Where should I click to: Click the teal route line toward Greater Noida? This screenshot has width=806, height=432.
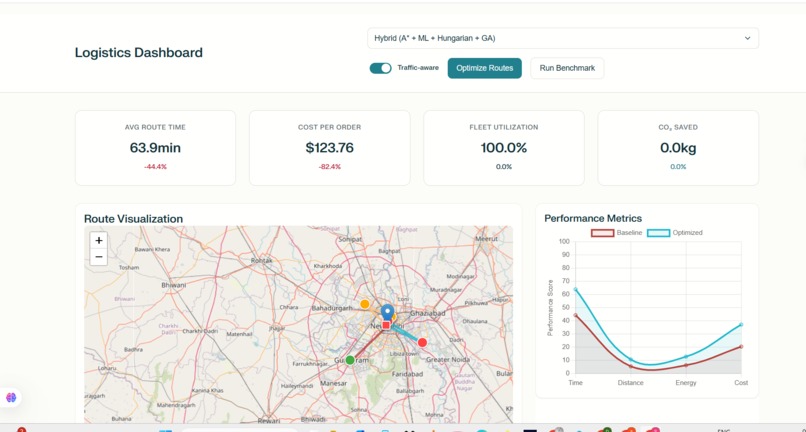[406, 335]
